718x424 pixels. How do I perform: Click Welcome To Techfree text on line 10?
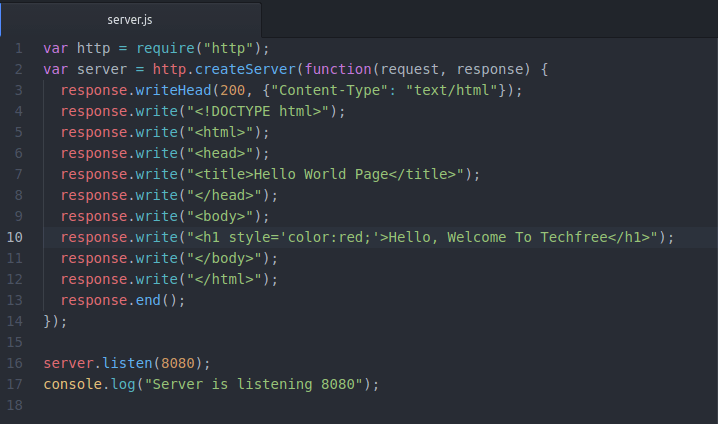pyautogui.click(x=528, y=237)
